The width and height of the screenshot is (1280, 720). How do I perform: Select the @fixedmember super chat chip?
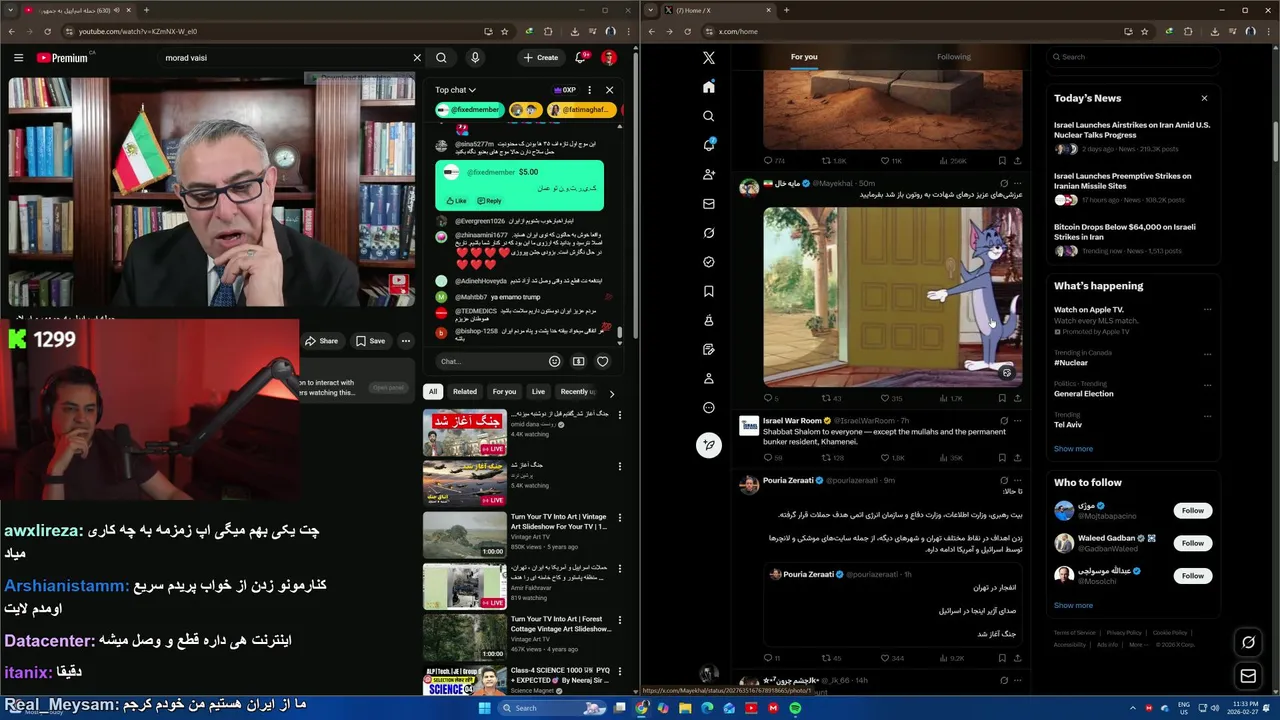click(468, 110)
